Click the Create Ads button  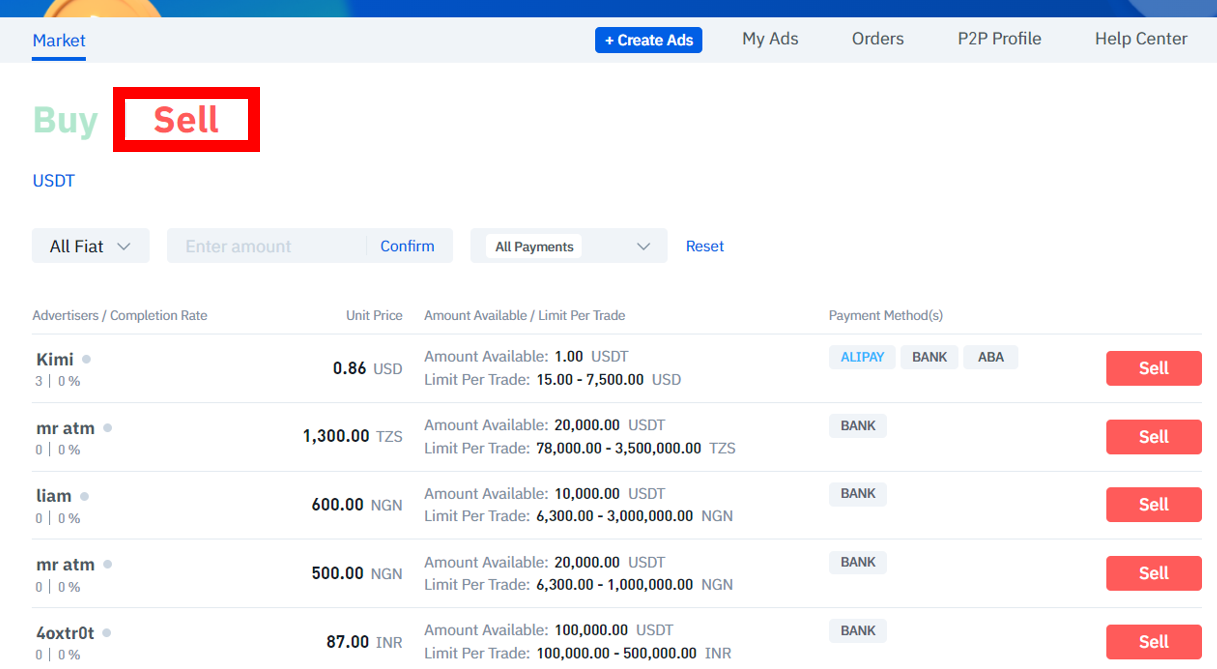pyautogui.click(x=649, y=40)
